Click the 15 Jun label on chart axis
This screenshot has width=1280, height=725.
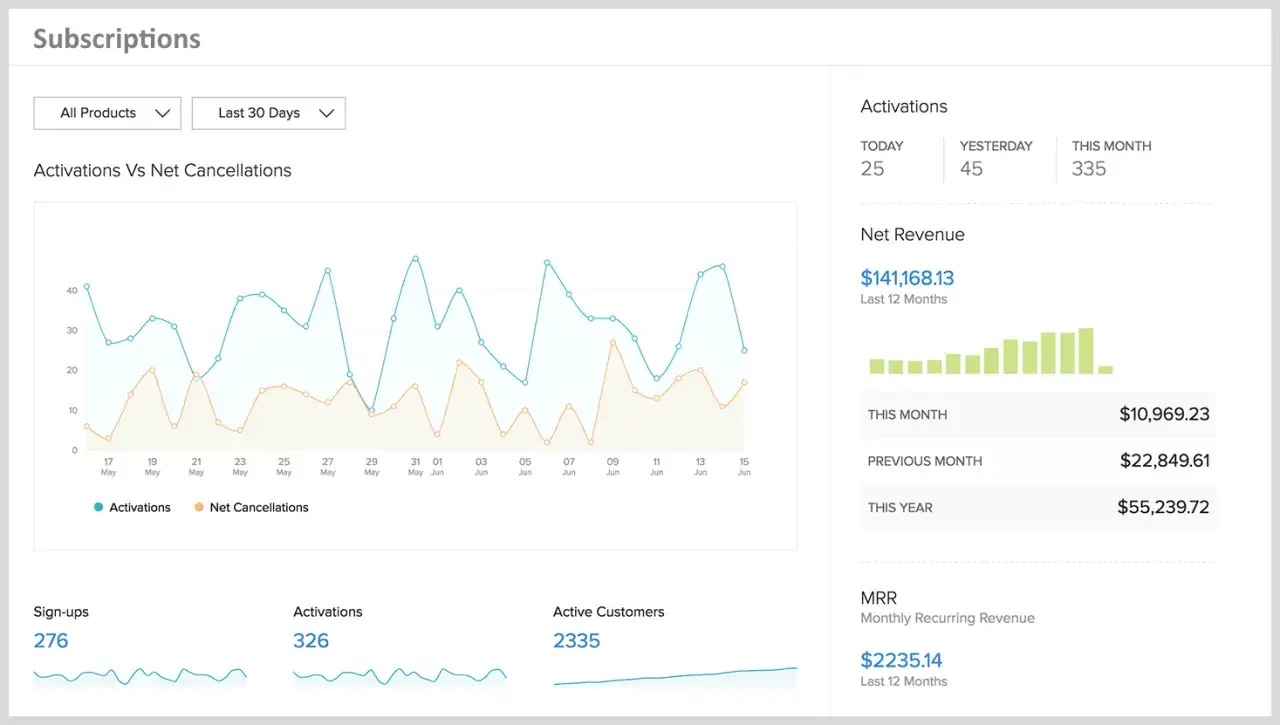tap(744, 466)
